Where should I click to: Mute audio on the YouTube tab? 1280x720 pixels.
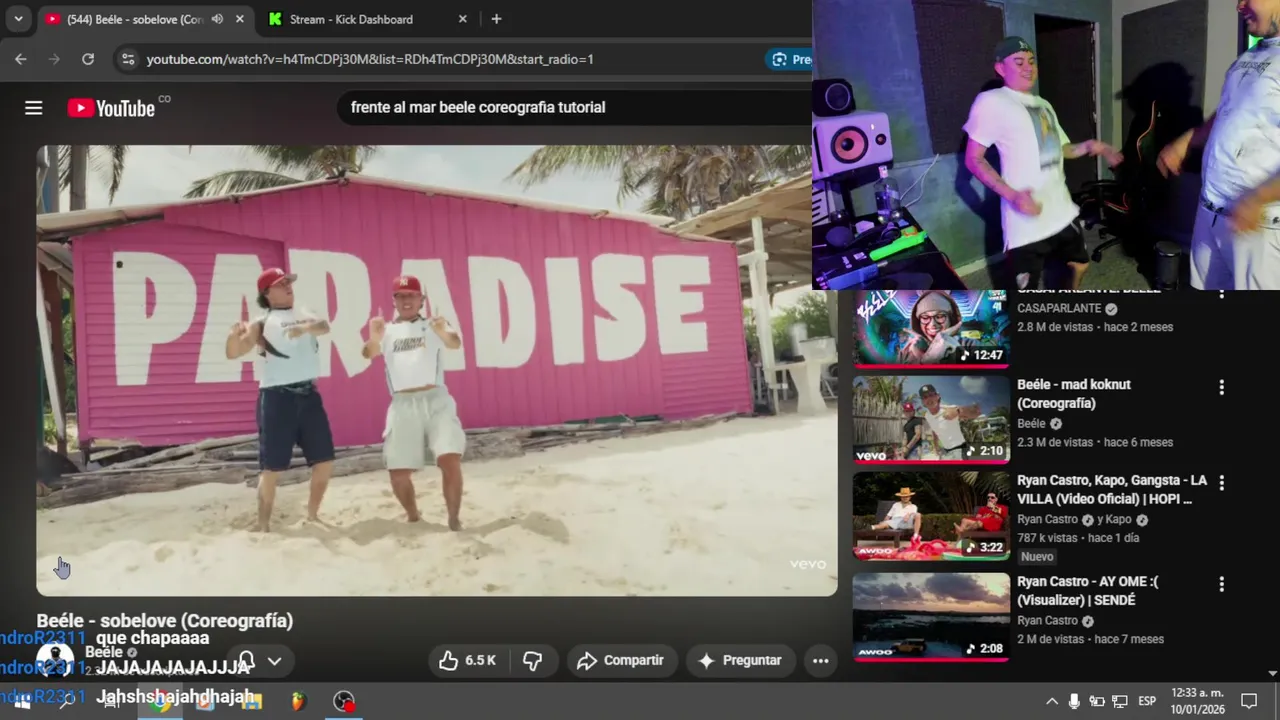(x=217, y=19)
